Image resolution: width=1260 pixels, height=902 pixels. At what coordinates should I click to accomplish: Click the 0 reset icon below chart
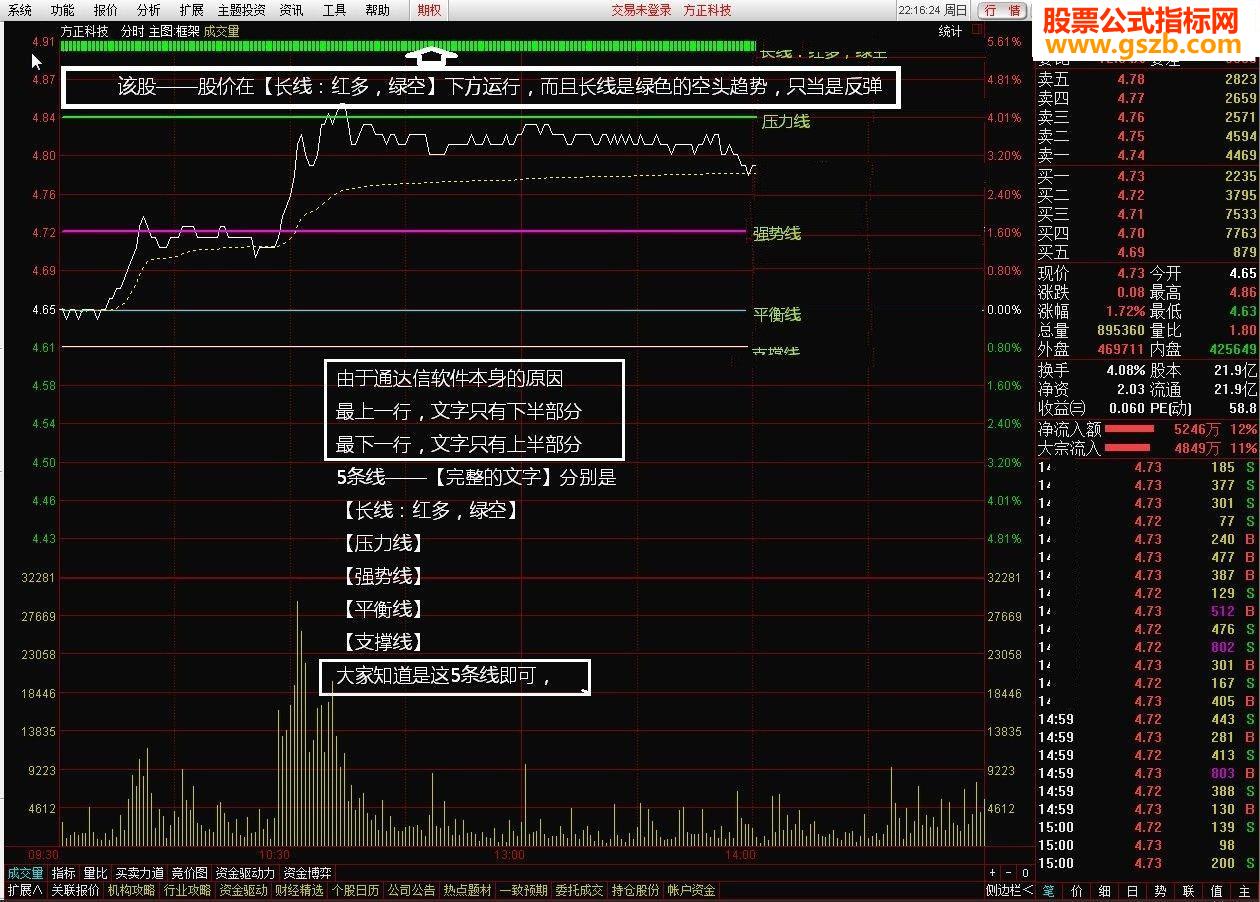pyautogui.click(x=1026, y=873)
